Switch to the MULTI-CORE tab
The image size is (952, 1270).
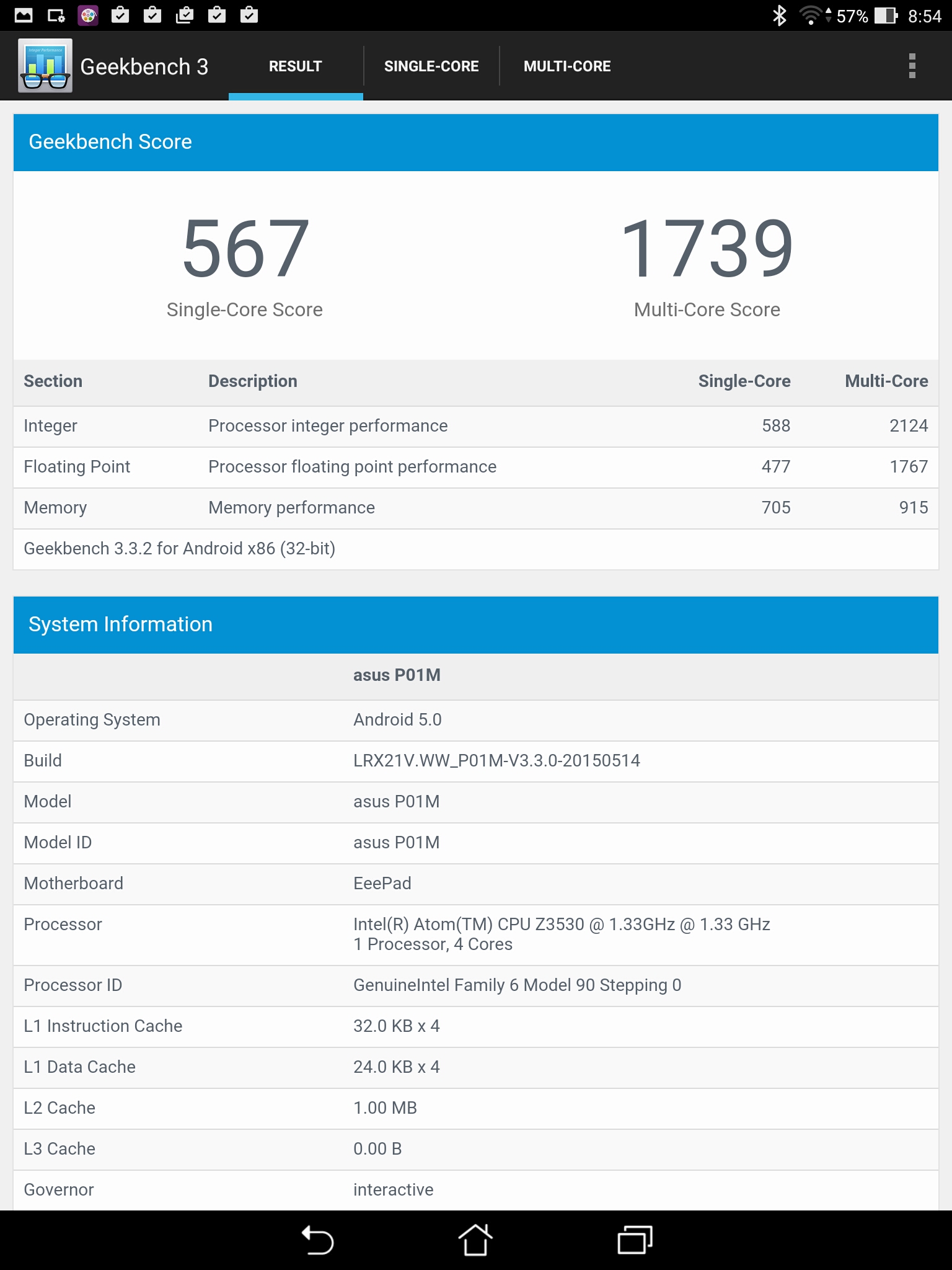tap(567, 66)
